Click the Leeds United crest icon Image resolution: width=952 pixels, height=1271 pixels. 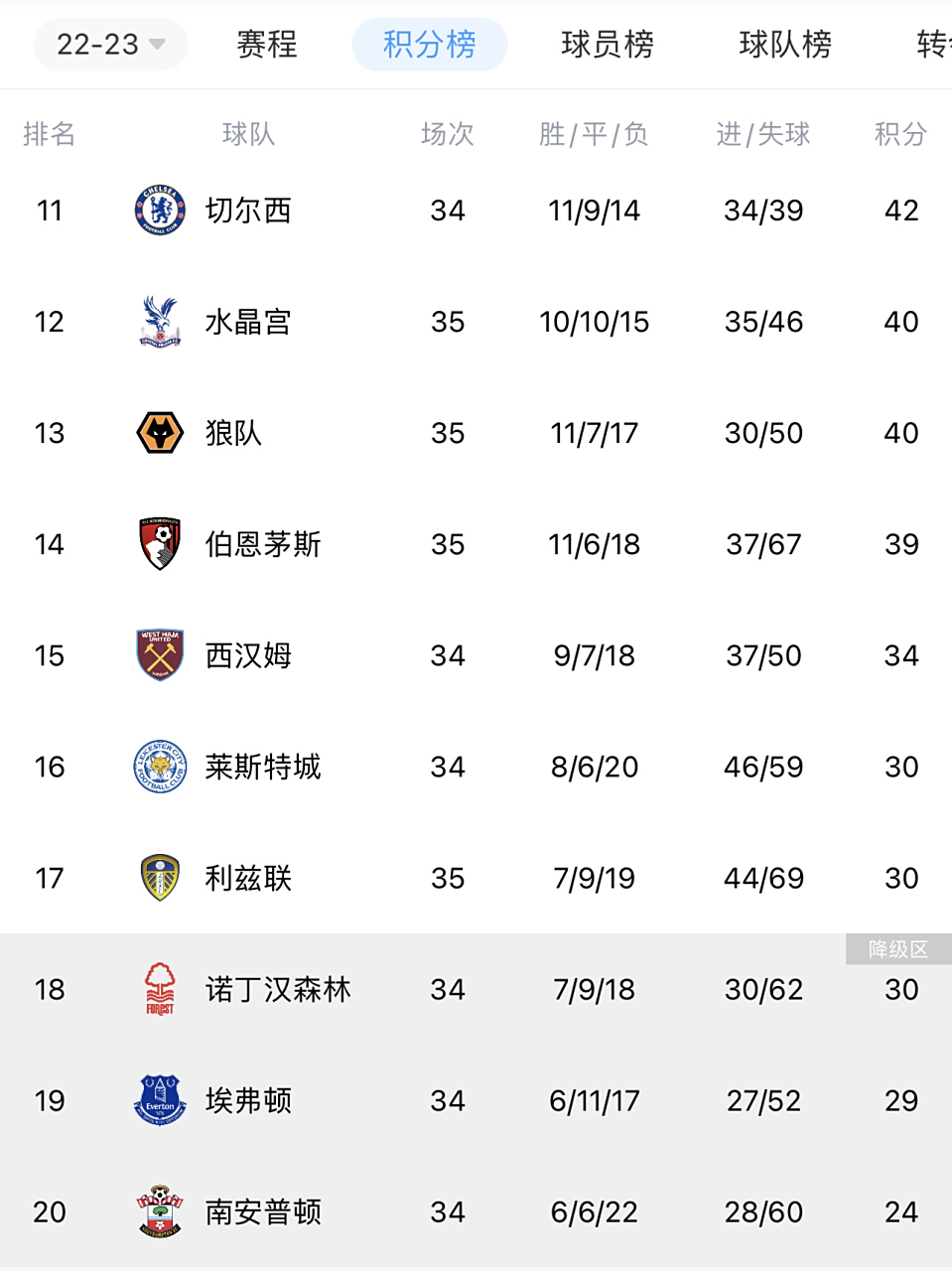(x=159, y=877)
